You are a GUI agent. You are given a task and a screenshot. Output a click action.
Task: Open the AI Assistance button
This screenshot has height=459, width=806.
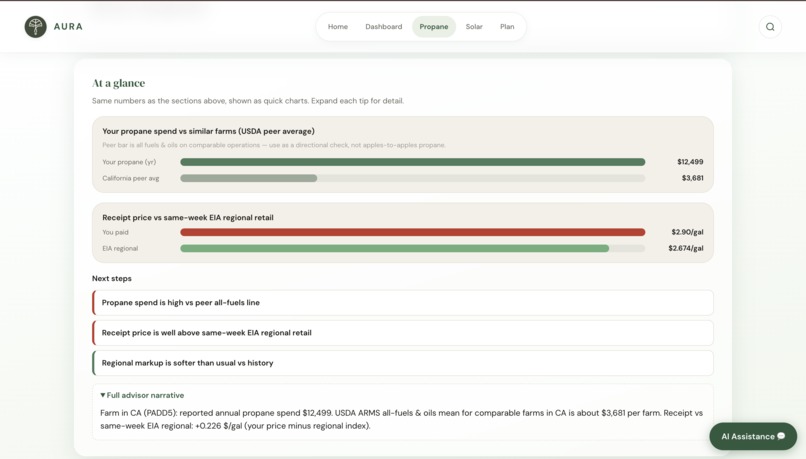[x=753, y=436]
